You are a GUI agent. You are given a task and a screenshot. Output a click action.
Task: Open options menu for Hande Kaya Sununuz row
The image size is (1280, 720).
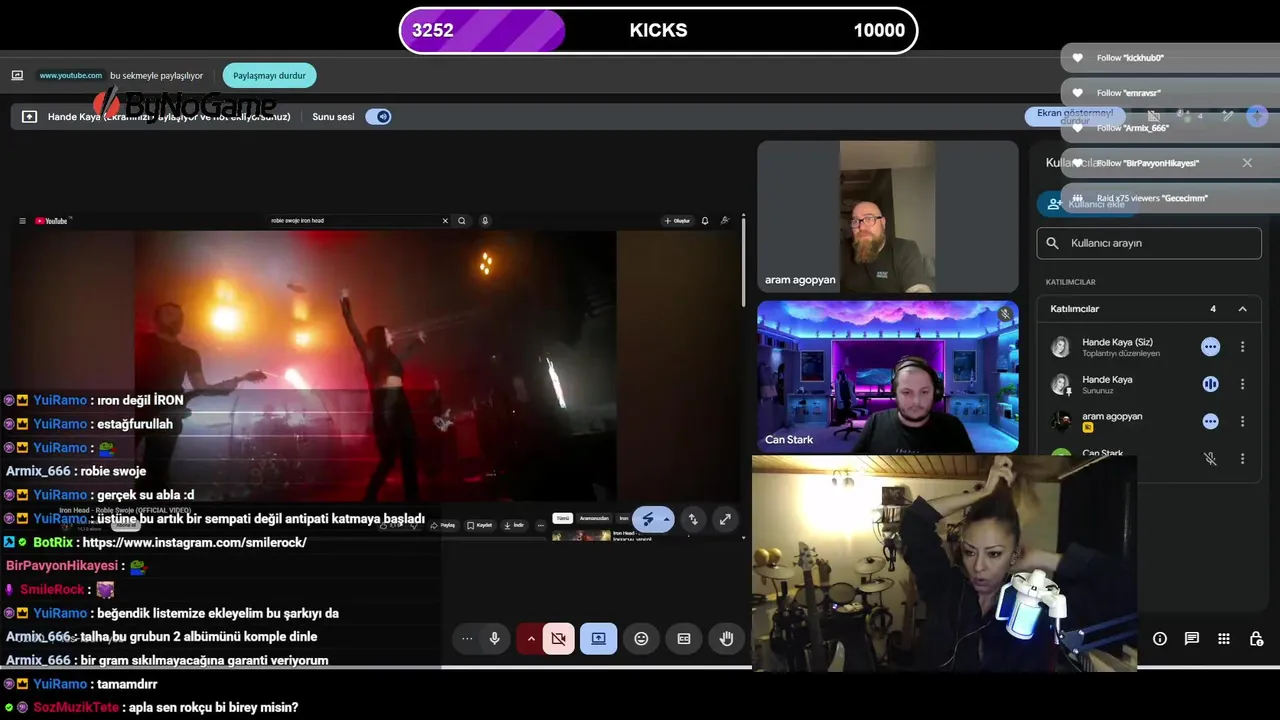[x=1243, y=384]
